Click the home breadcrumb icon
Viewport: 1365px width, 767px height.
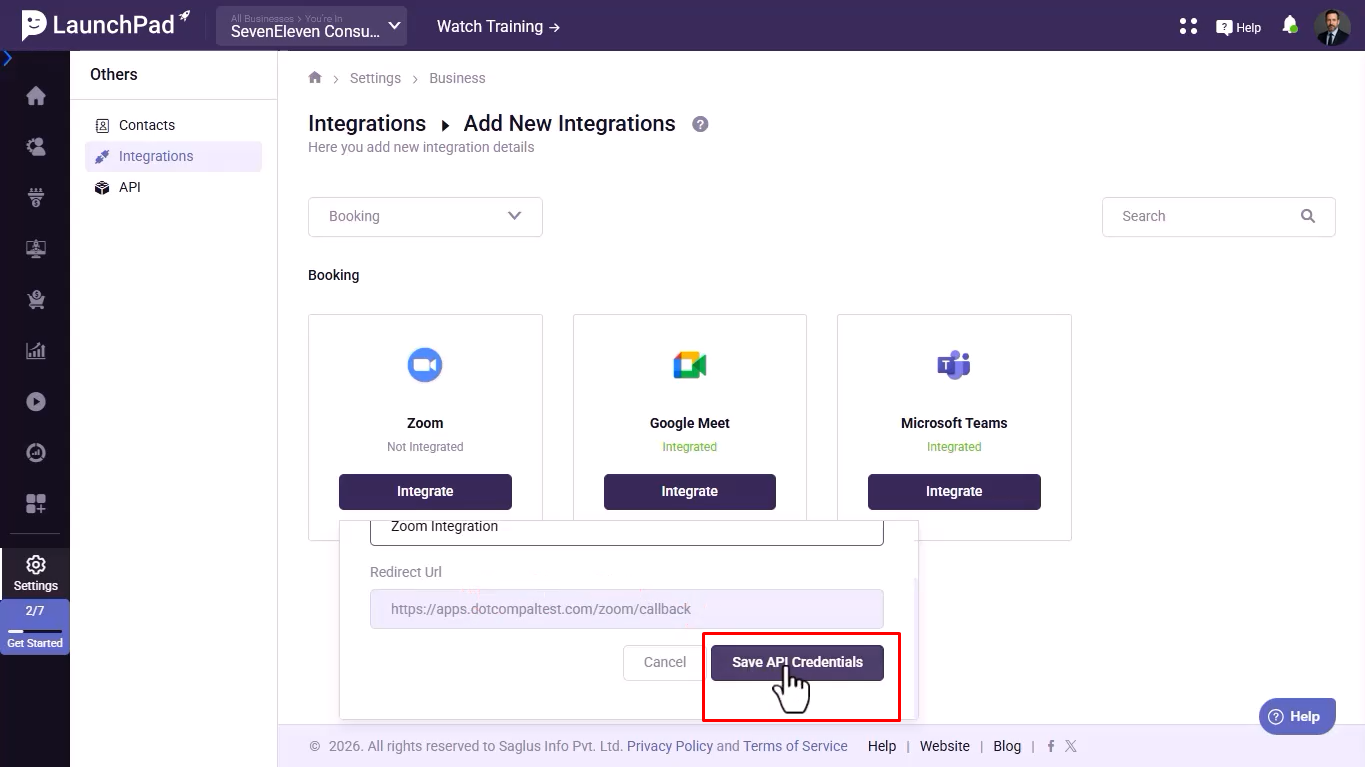coord(315,78)
